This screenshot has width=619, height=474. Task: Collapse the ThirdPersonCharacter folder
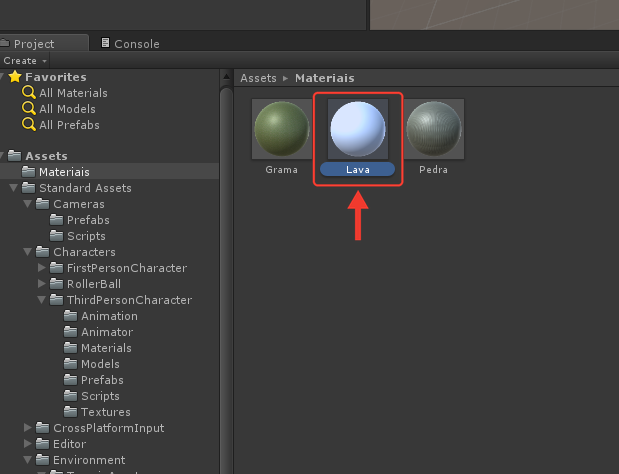tap(41, 300)
